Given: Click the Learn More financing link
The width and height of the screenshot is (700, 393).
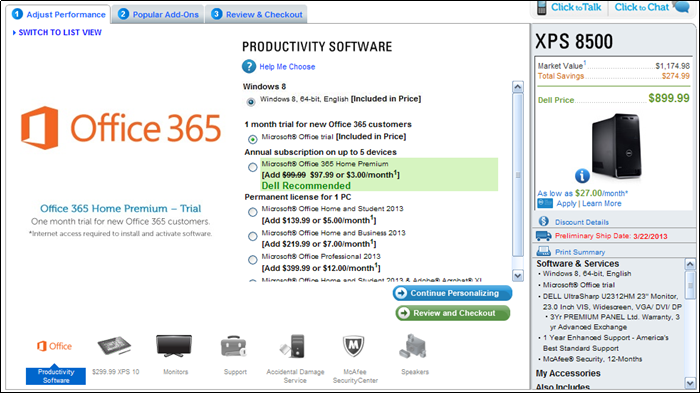Looking at the screenshot, I should click(x=601, y=204).
